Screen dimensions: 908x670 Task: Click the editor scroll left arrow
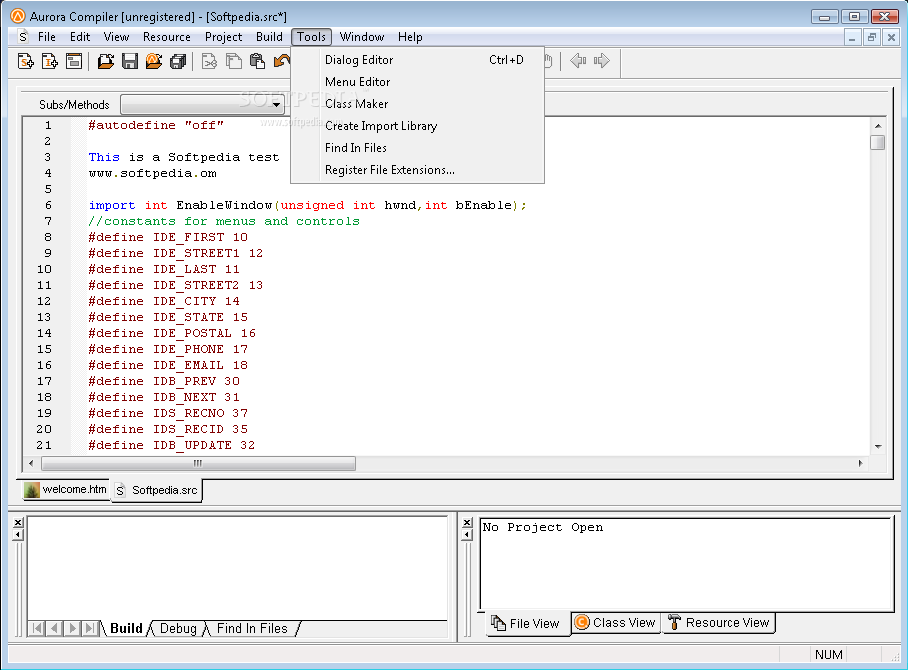pos(31,463)
